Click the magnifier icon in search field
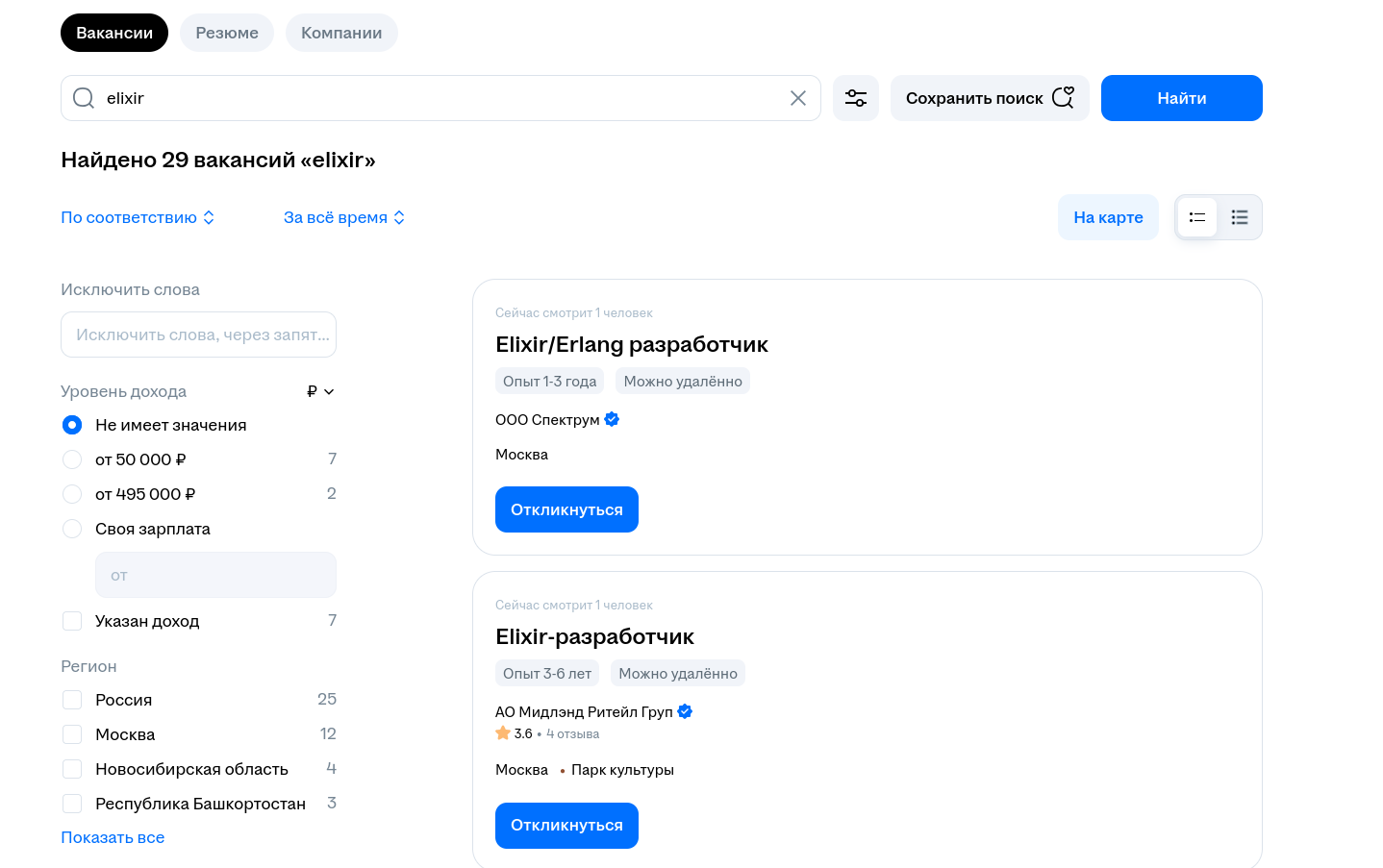Viewport: 1383px width, 868px height. pos(84,98)
